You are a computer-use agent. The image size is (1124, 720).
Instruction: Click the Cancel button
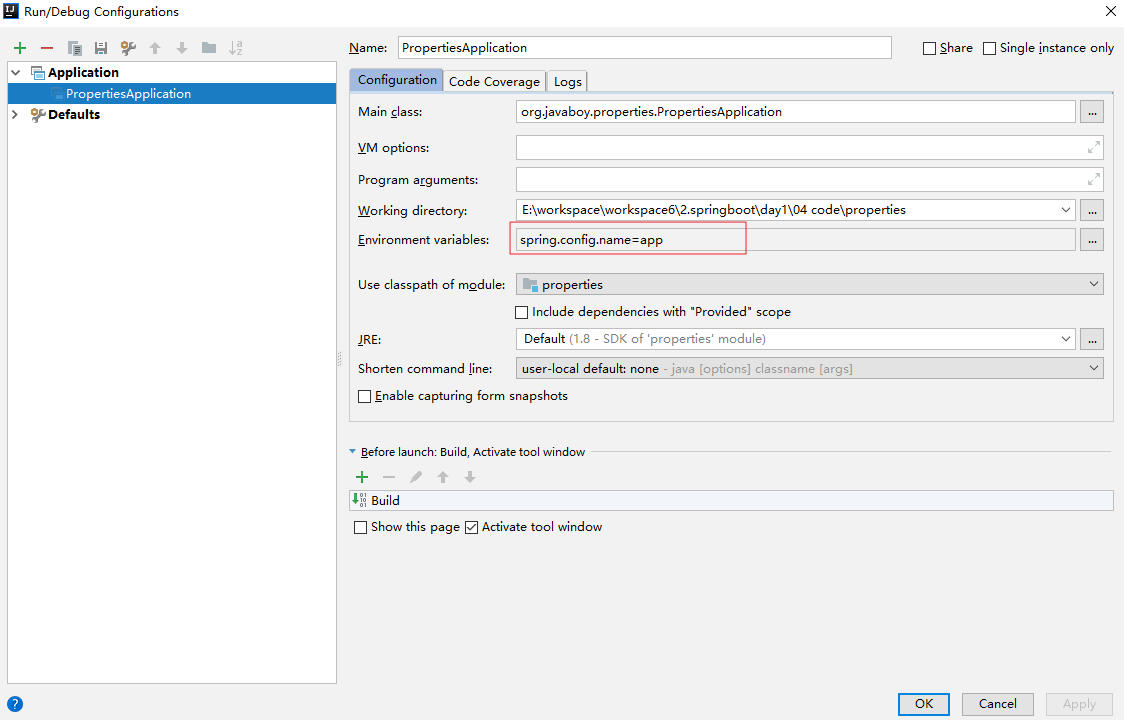pos(998,704)
